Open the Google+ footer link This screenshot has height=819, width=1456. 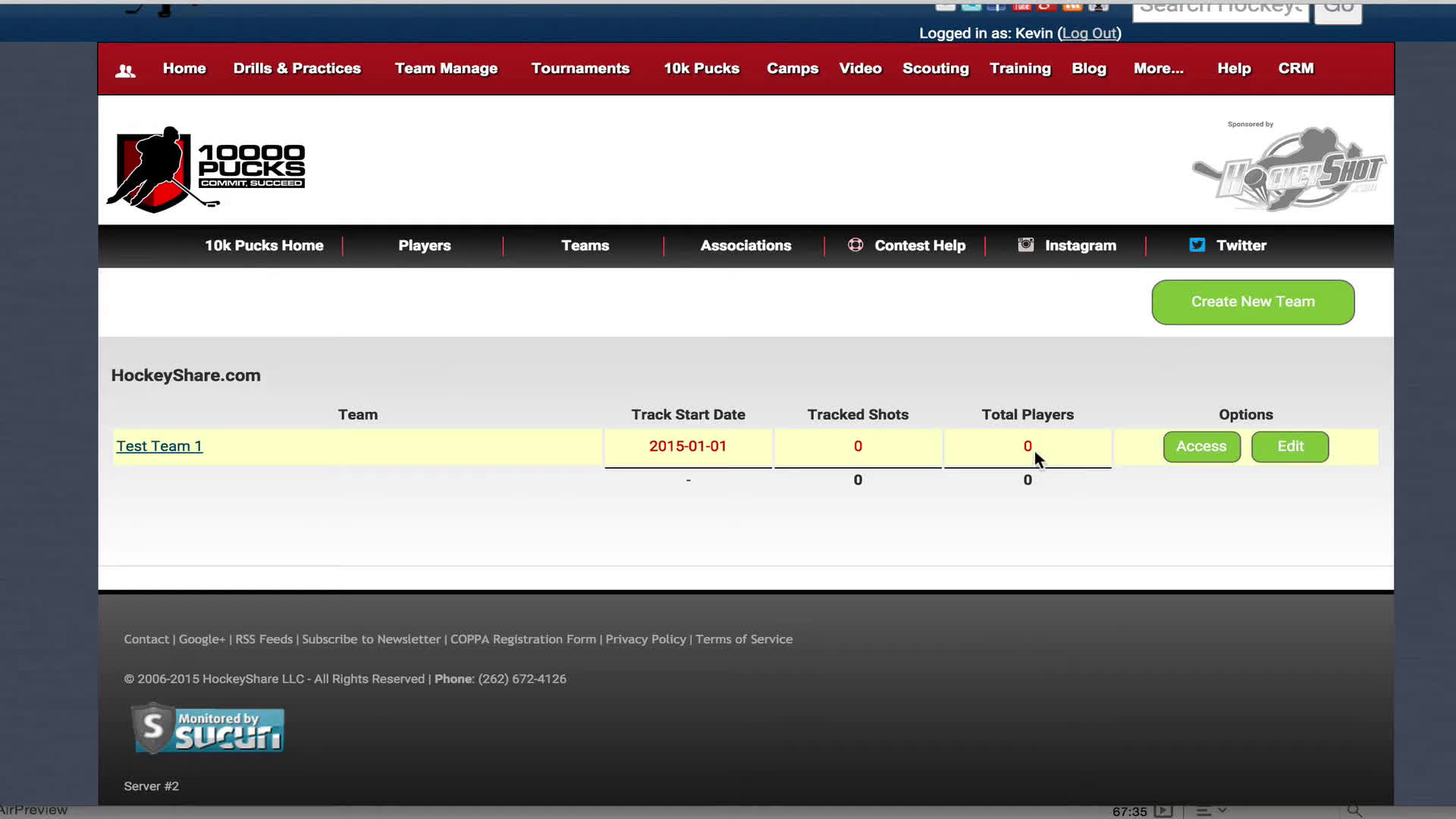tap(202, 639)
